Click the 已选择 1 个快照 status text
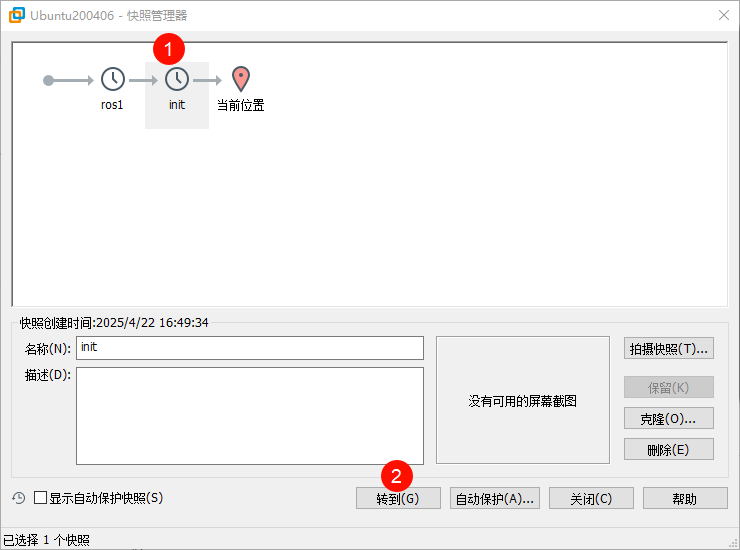The height and width of the screenshot is (550, 740). [x=46, y=540]
